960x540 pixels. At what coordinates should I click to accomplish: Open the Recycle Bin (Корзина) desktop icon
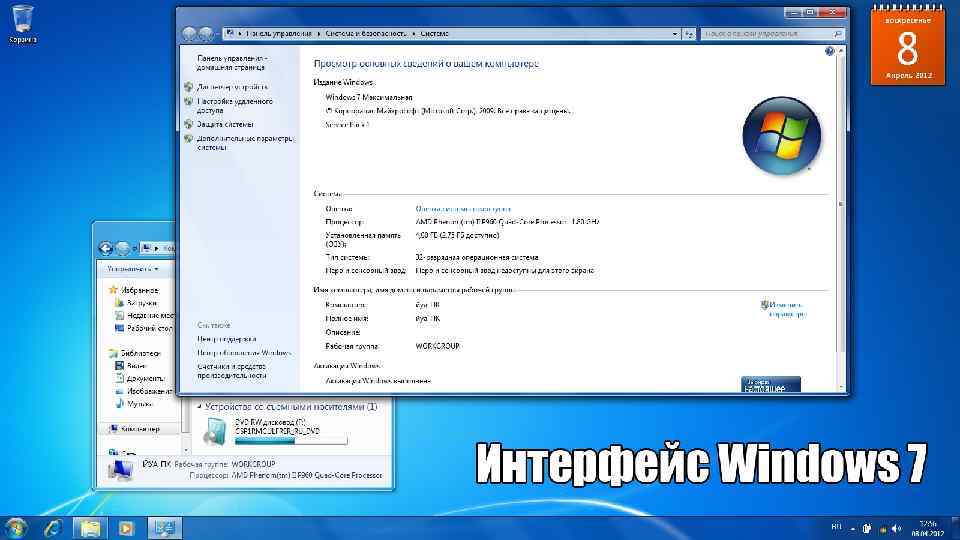(23, 24)
